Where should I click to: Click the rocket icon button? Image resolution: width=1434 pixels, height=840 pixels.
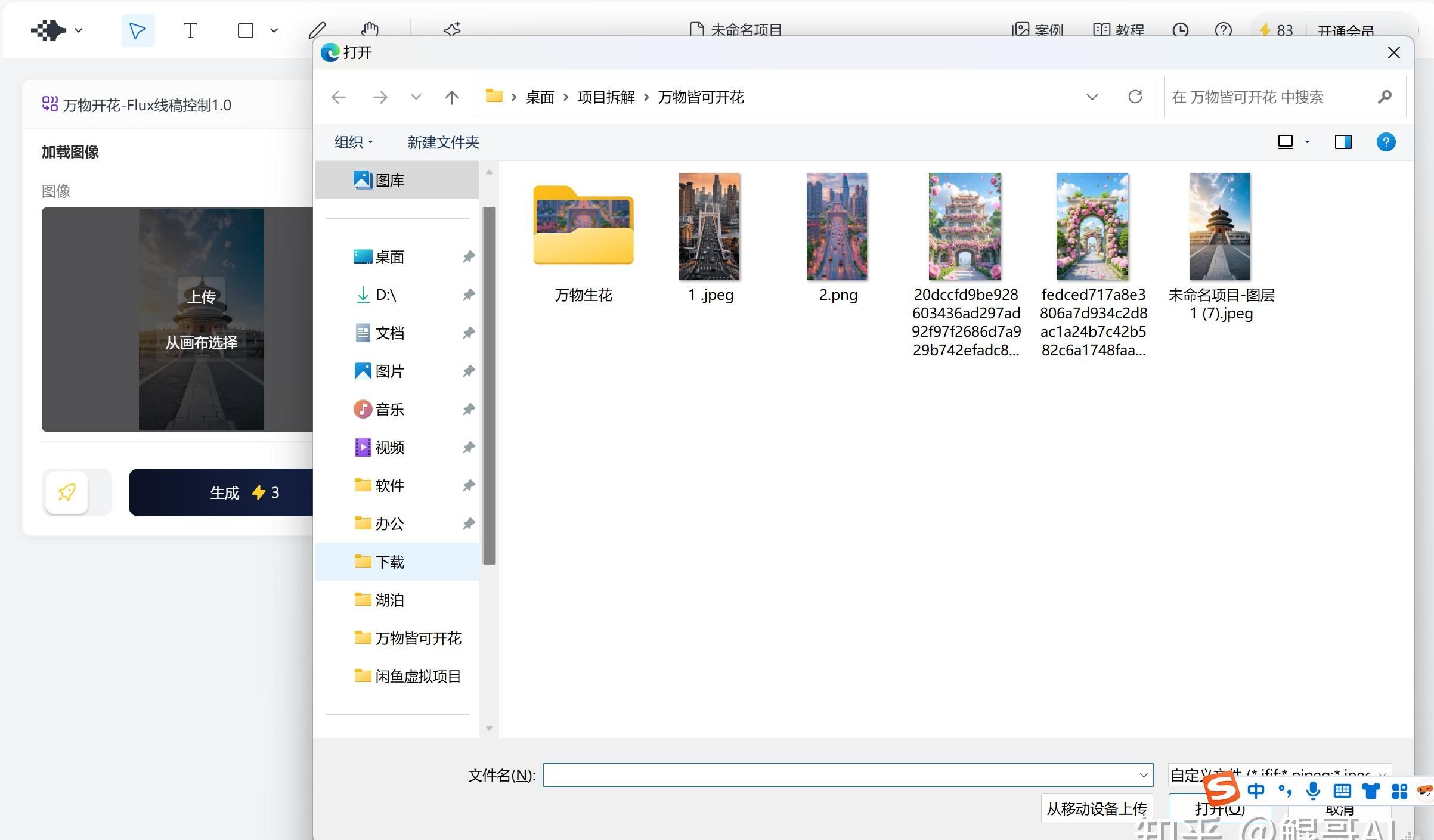(67, 492)
